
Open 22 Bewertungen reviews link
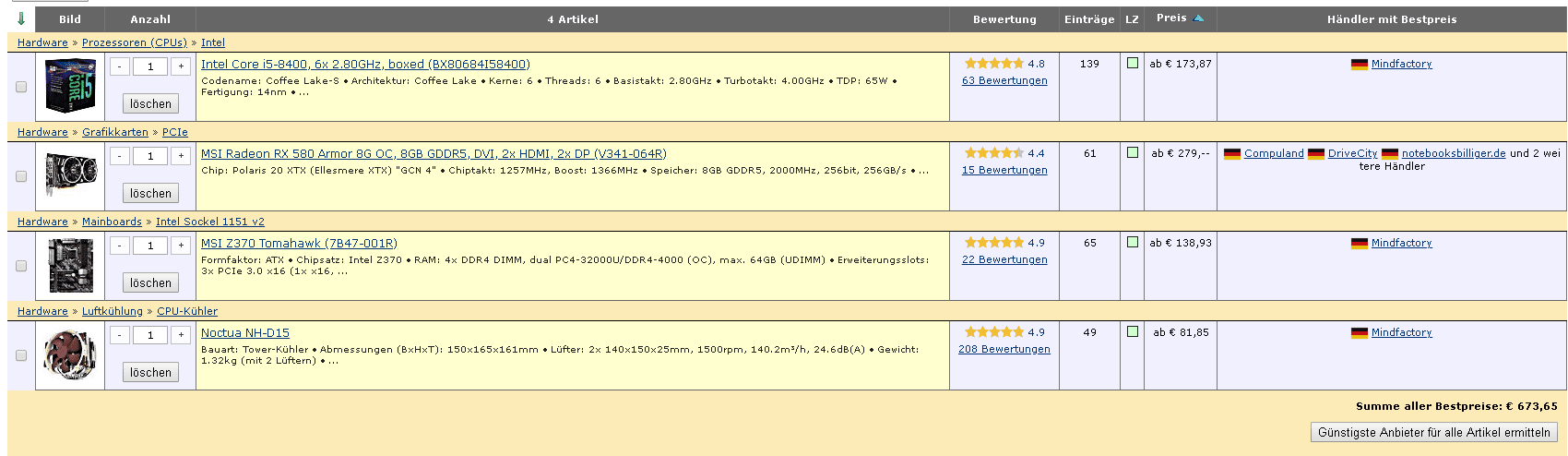tap(1004, 260)
